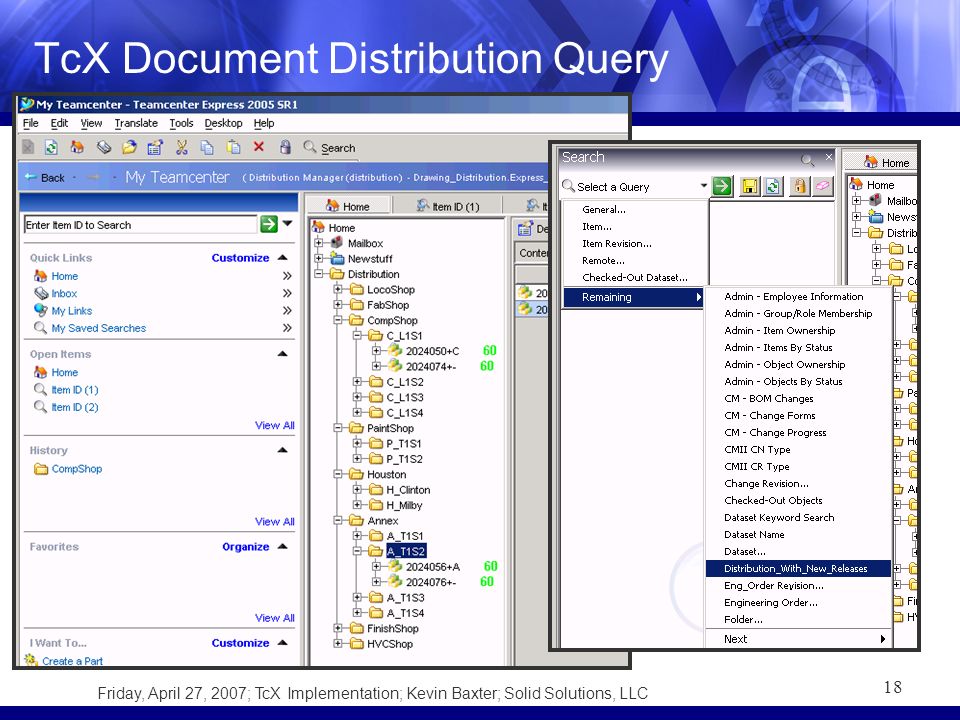960x720 pixels.
Task: Expand the C_L1S2 folder
Action: pos(357,381)
